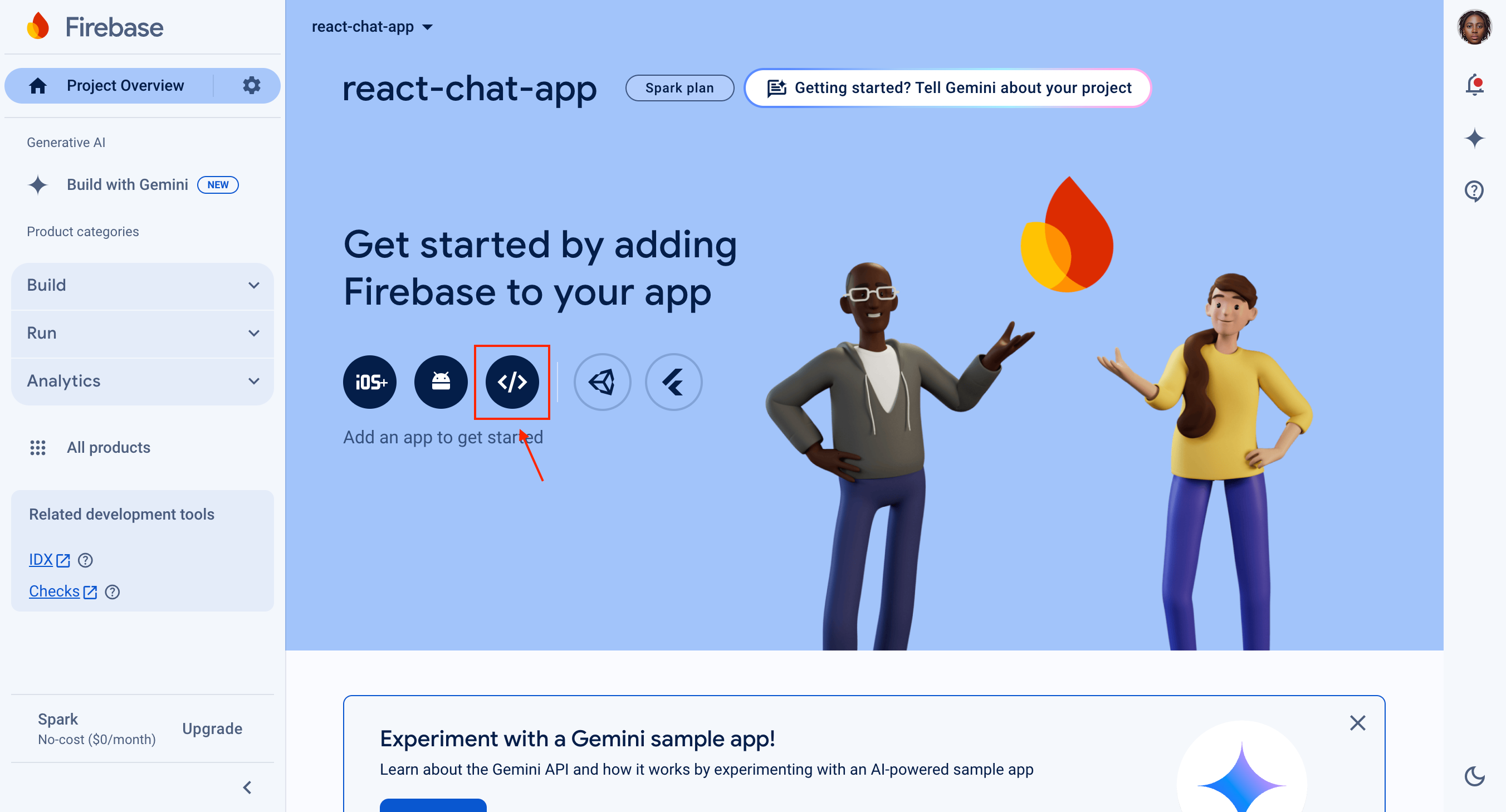
Task: Expand the Analytics category
Action: coord(143,381)
